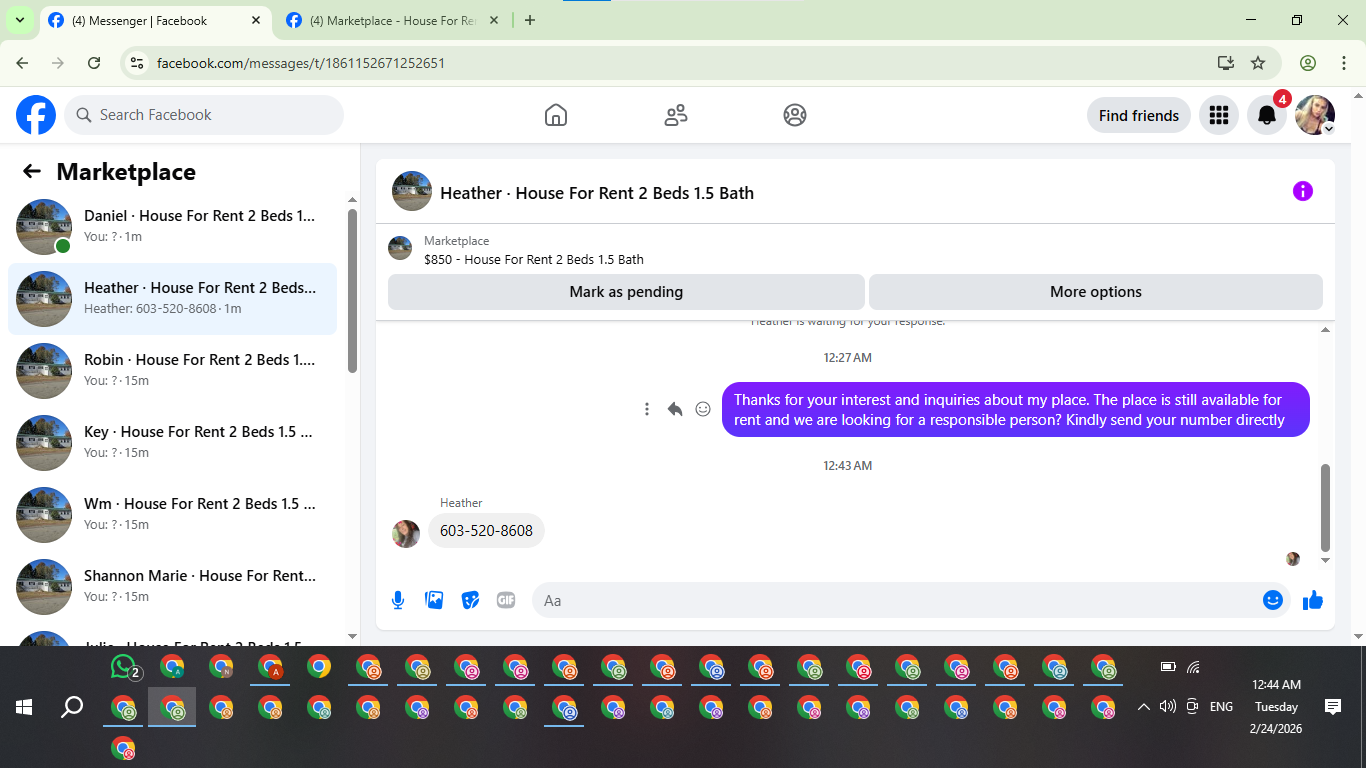Open the Groups icon in top navigation

click(795, 115)
